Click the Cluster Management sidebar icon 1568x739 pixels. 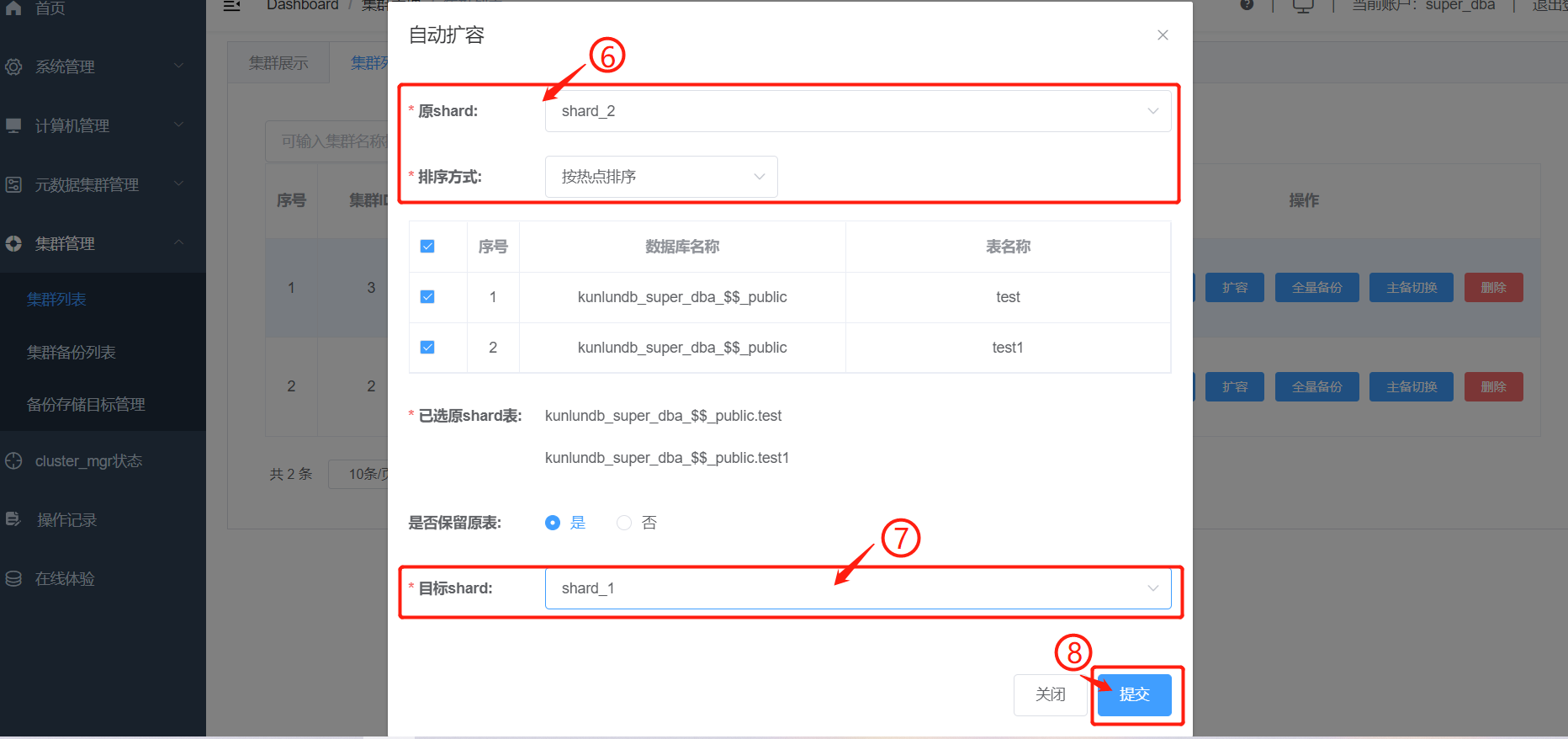13,243
